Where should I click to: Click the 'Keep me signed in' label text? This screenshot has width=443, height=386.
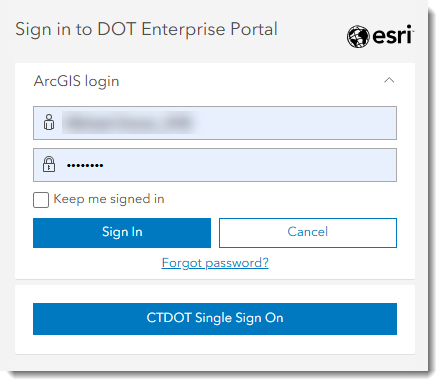(x=109, y=199)
